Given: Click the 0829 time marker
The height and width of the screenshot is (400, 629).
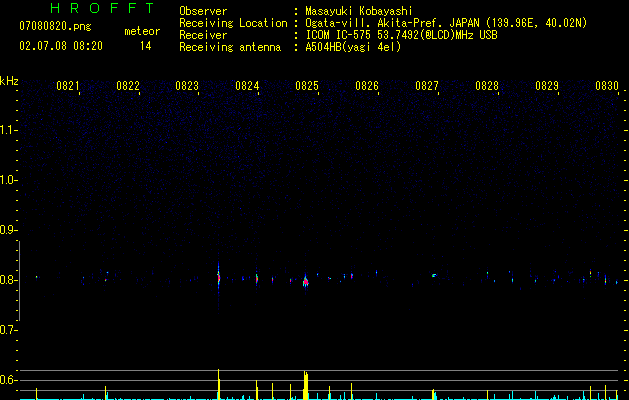Looking at the screenshot, I should click(x=547, y=86).
